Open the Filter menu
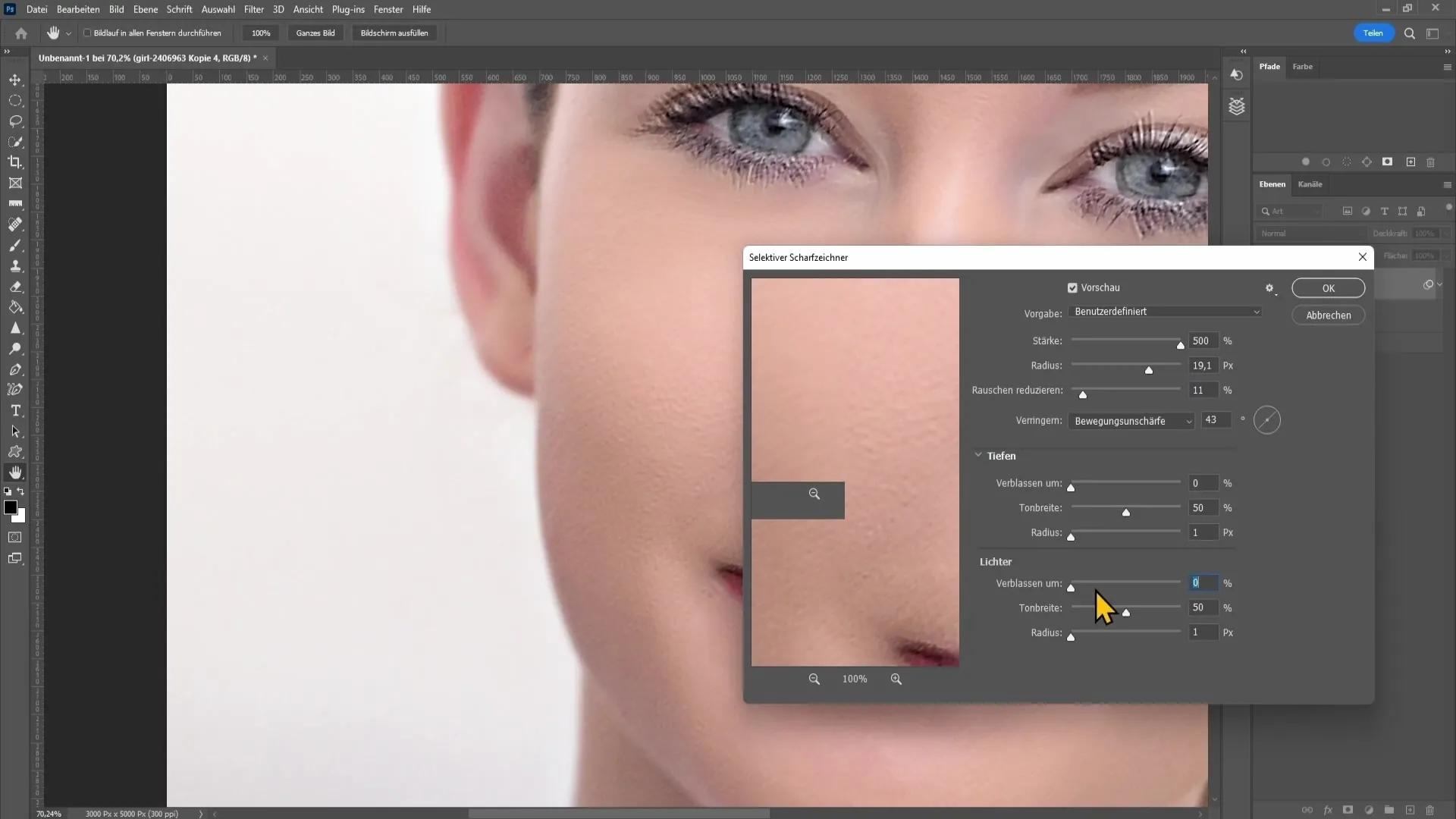 coord(254,9)
